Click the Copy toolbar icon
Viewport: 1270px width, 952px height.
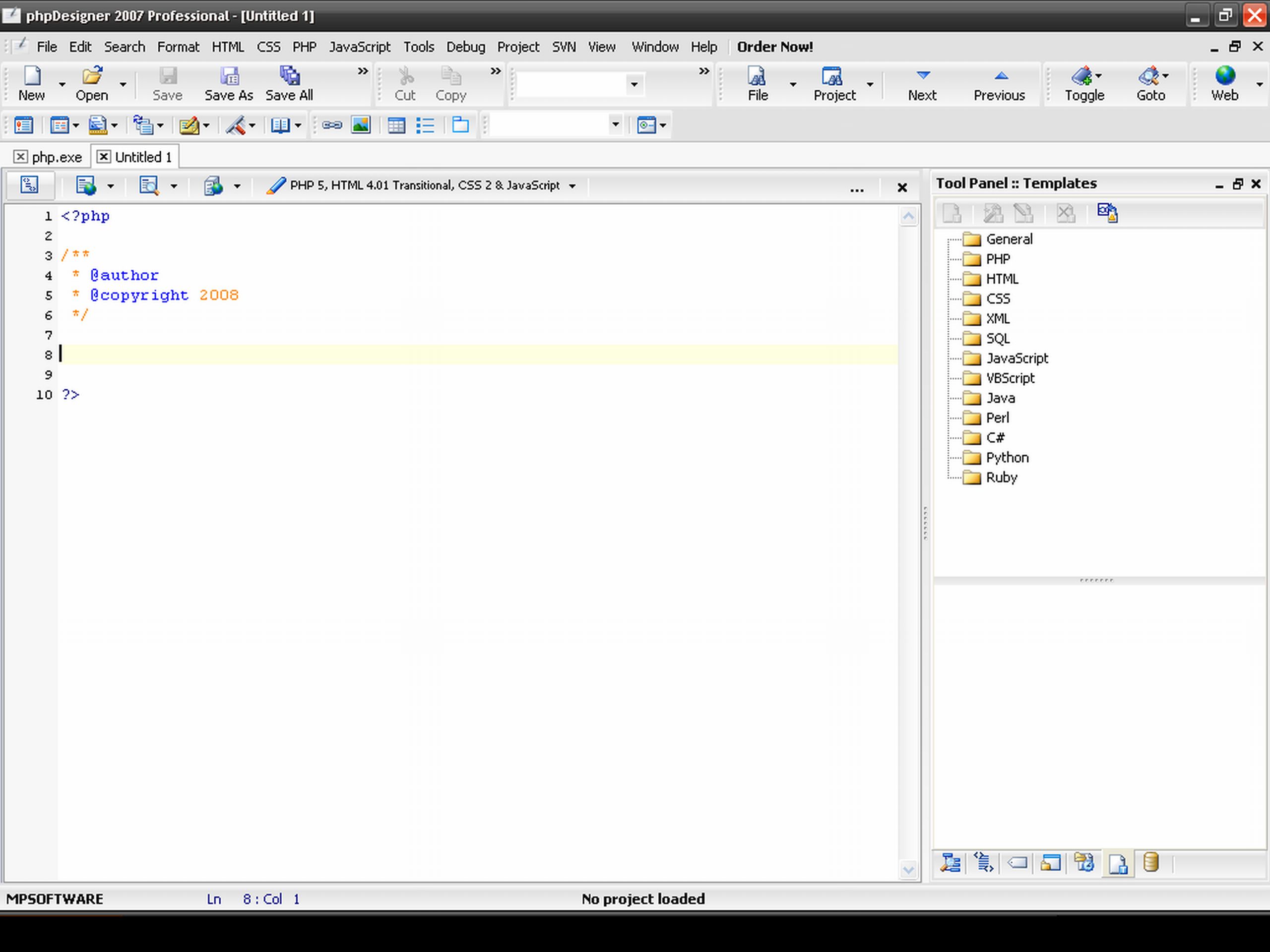(451, 83)
